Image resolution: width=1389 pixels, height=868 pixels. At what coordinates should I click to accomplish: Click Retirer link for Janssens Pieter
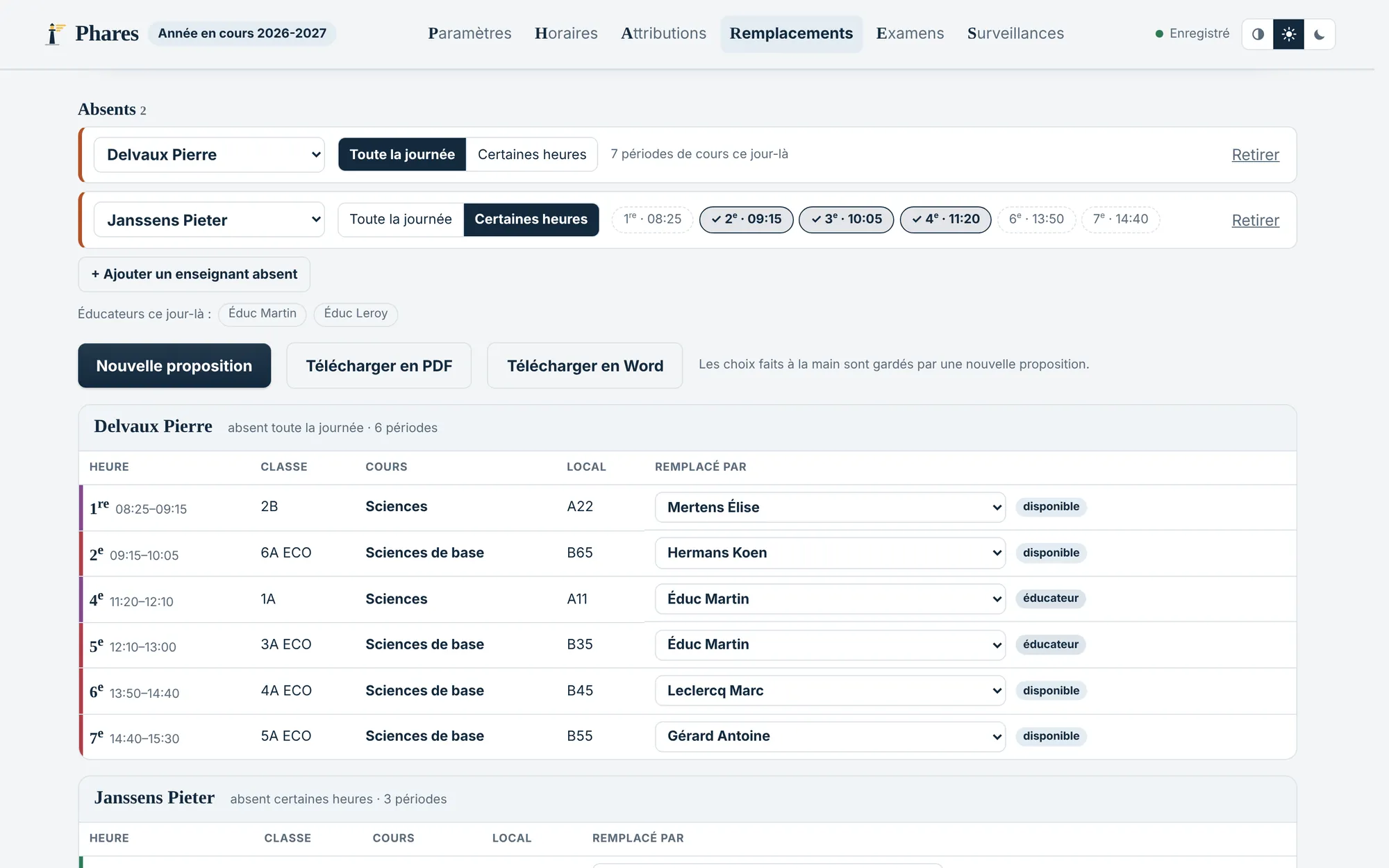[x=1255, y=220]
